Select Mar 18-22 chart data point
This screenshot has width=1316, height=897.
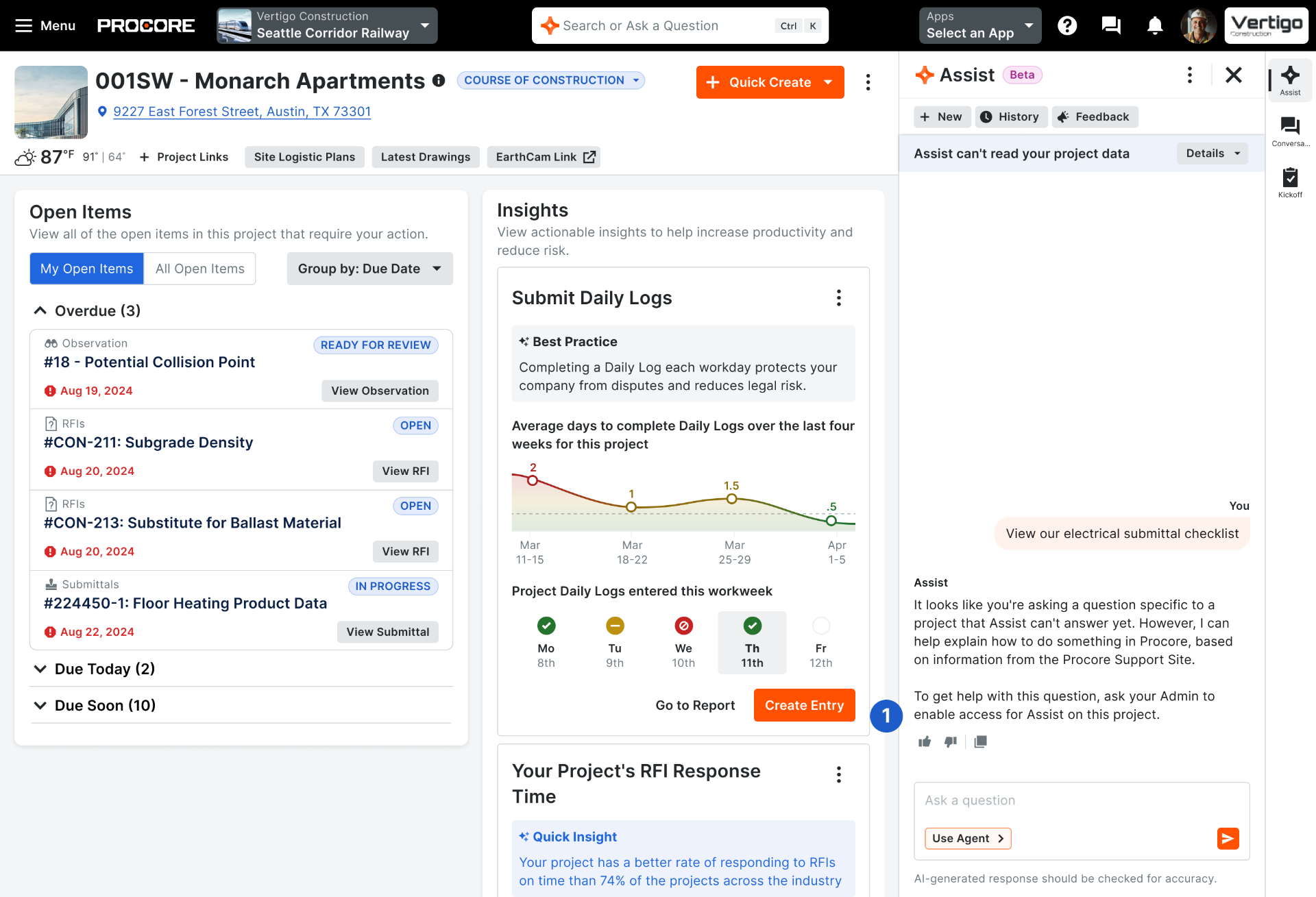[631, 507]
